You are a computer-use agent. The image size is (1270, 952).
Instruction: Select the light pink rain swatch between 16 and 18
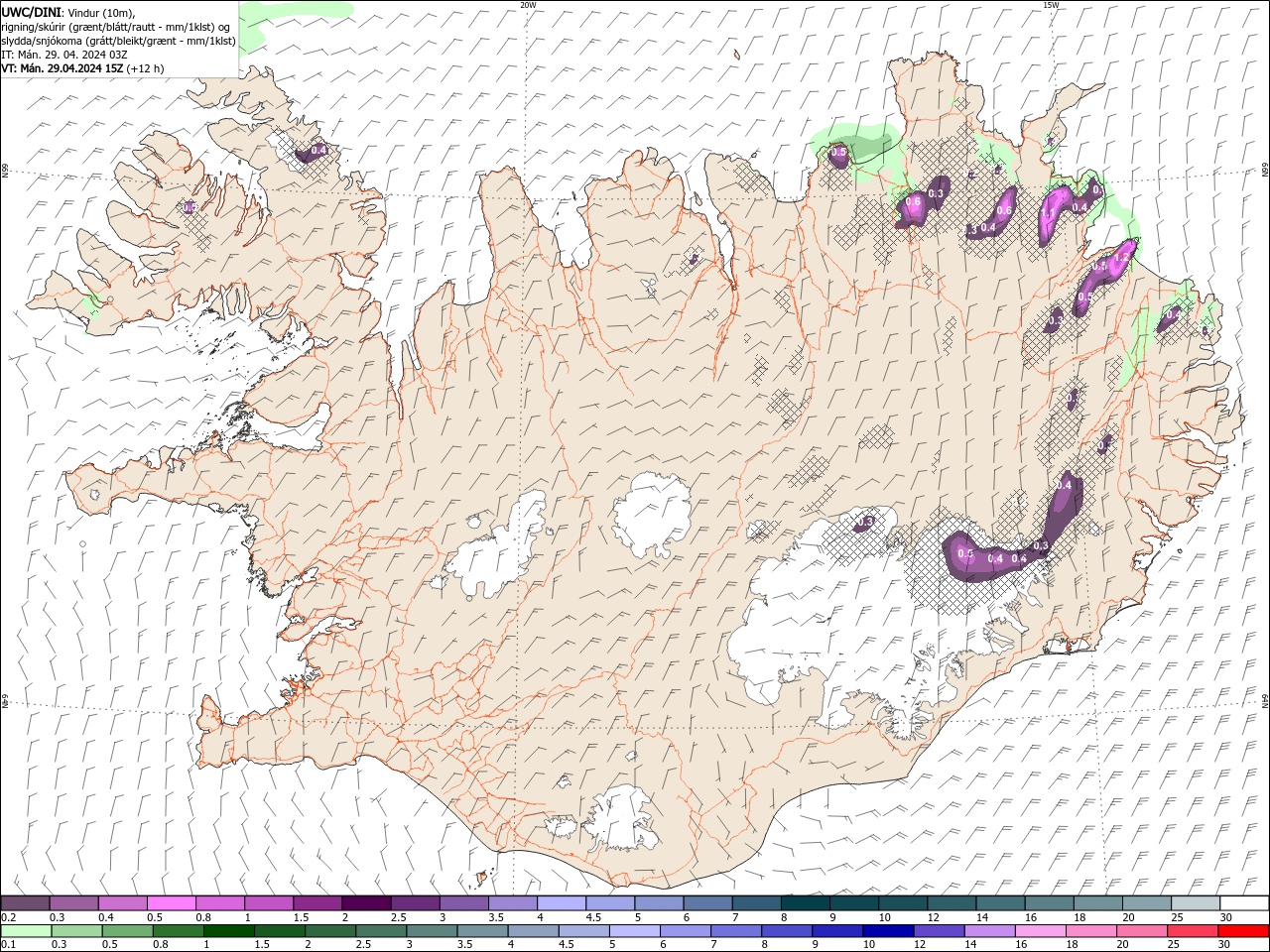pyautogui.click(x=1039, y=931)
